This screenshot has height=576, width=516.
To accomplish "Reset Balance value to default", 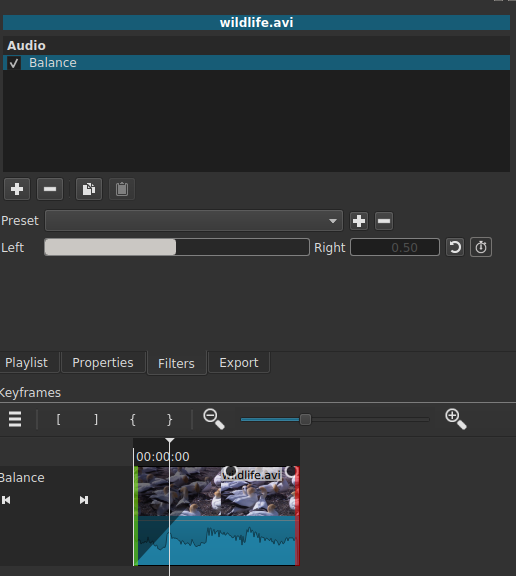I will (x=455, y=247).
